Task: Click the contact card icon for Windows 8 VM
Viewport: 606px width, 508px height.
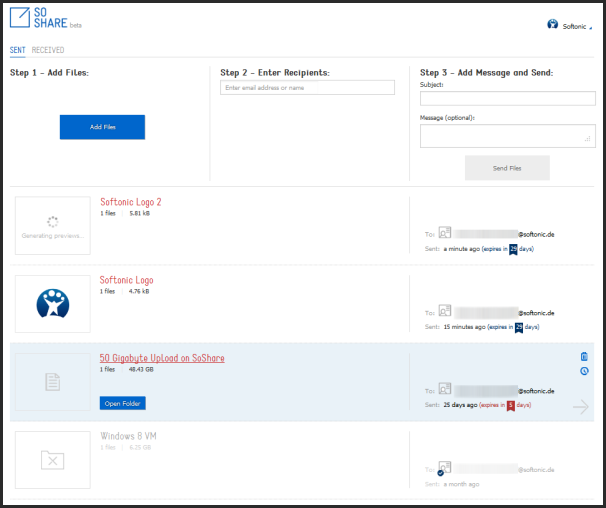Action: point(444,468)
